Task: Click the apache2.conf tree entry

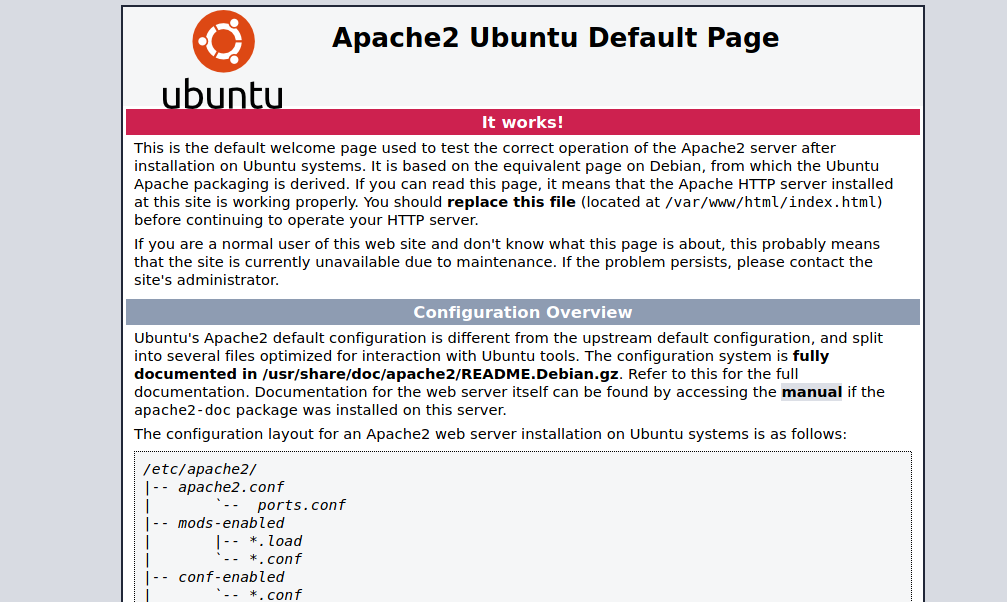Action: 231,487
